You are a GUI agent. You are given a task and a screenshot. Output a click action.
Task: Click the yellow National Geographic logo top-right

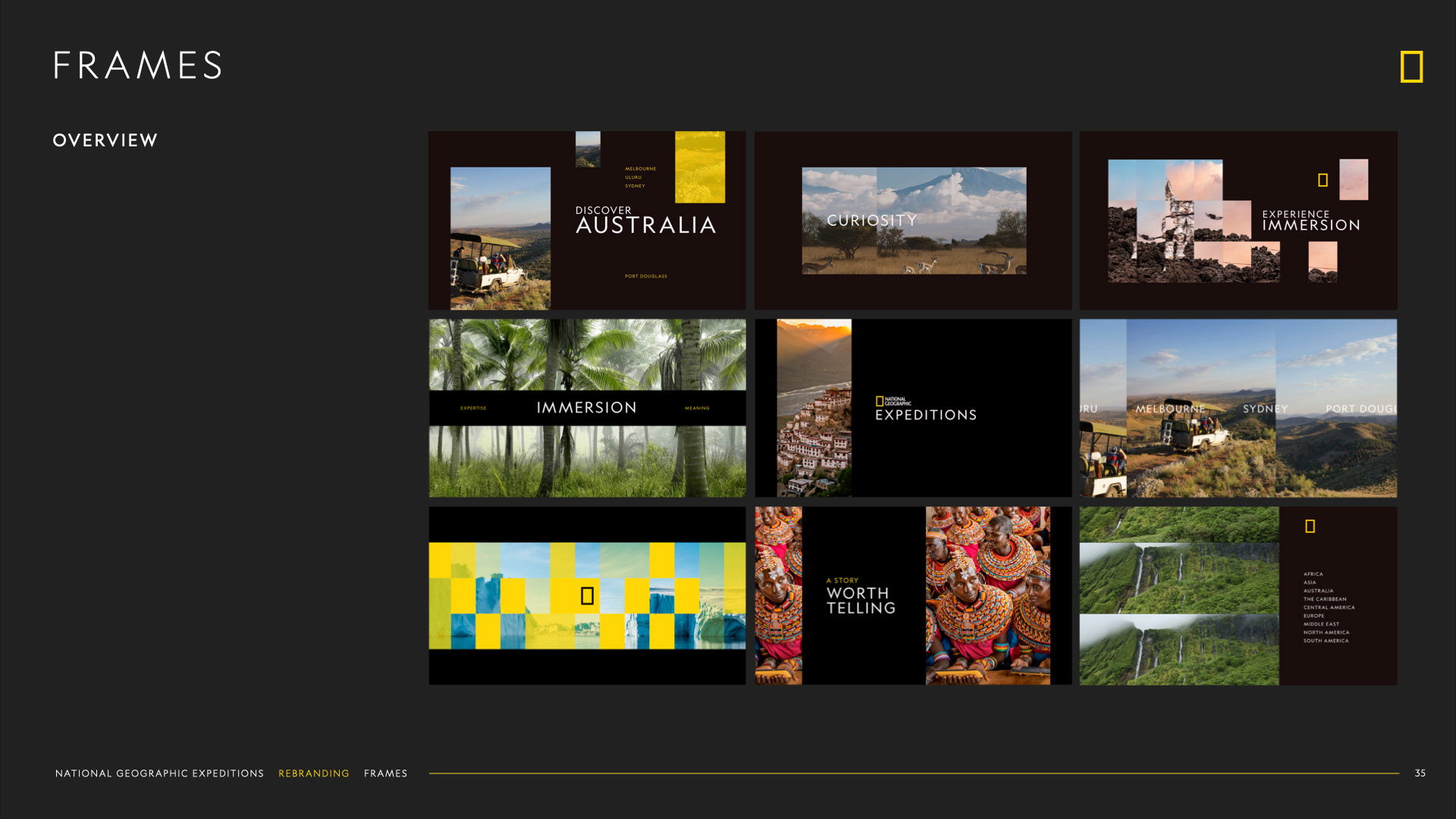click(x=1411, y=67)
